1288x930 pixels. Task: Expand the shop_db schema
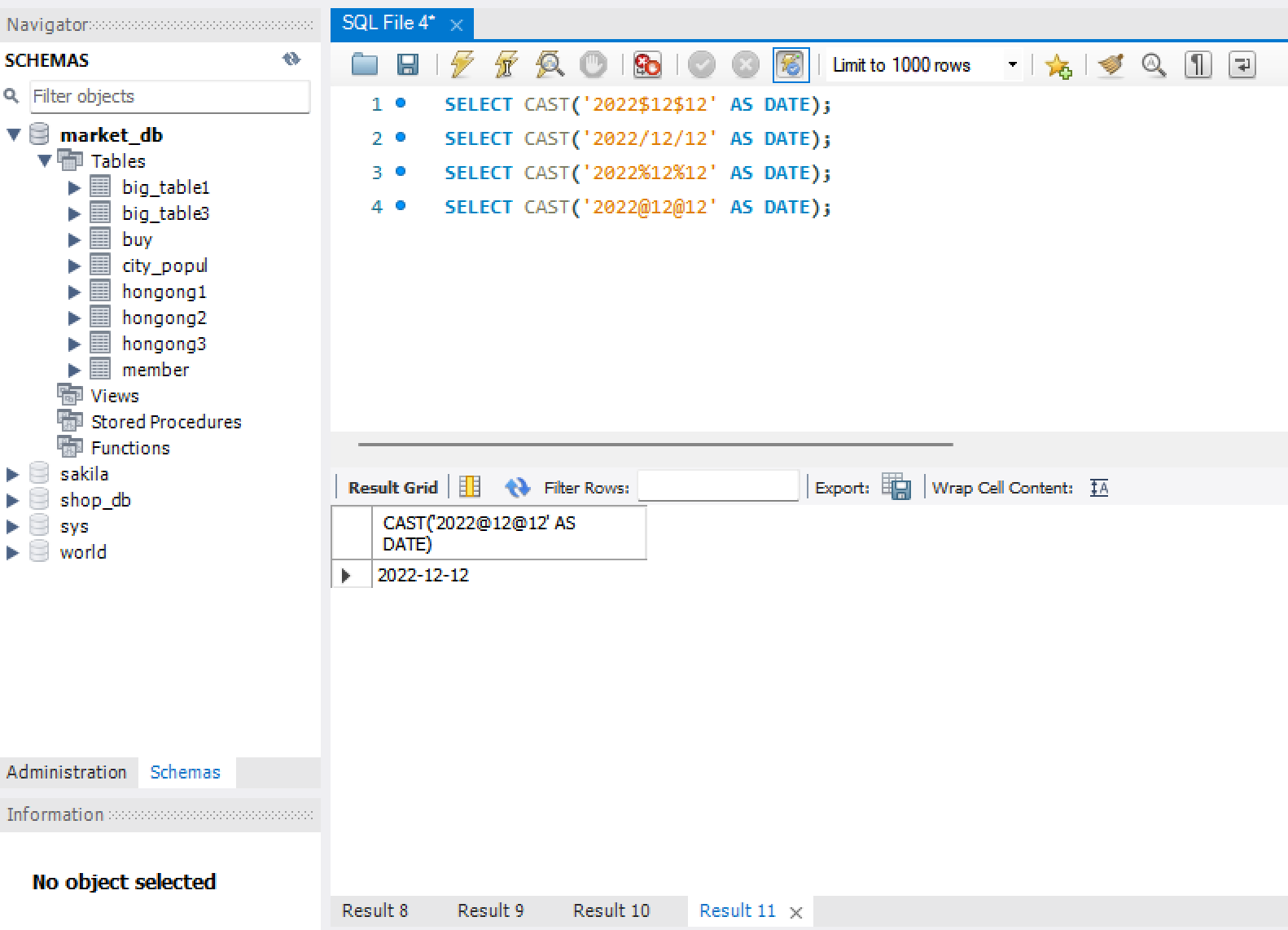[x=12, y=500]
